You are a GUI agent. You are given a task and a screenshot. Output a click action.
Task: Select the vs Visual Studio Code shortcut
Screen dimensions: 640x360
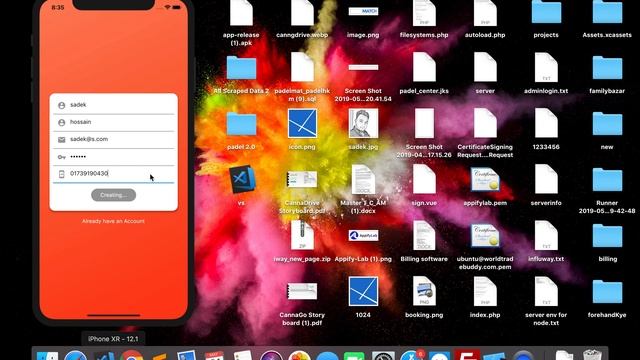[x=241, y=179]
